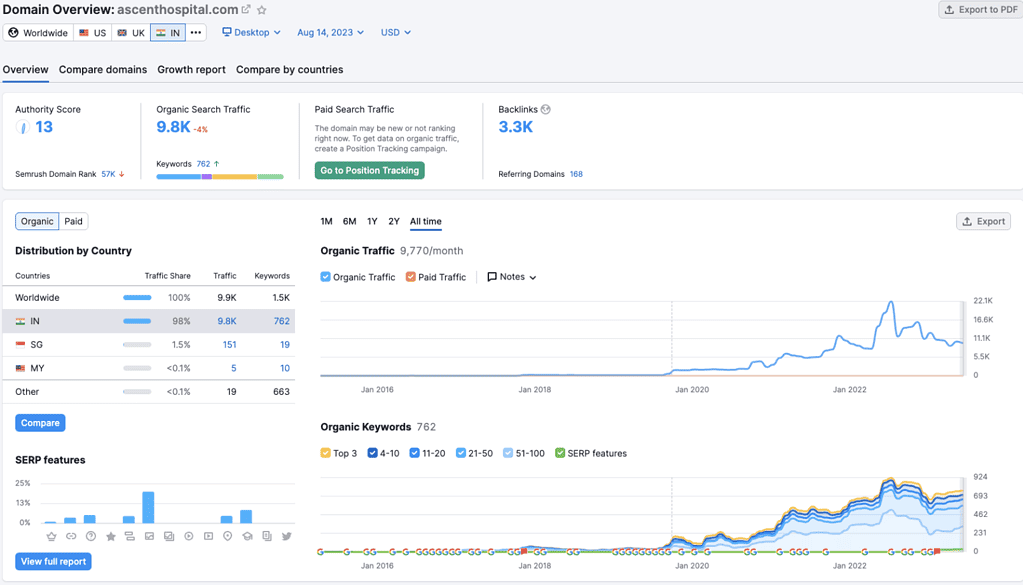Click the crown icon in SERP features
Image resolution: width=1023 pixels, height=585 pixels.
pyautogui.click(x=52, y=536)
